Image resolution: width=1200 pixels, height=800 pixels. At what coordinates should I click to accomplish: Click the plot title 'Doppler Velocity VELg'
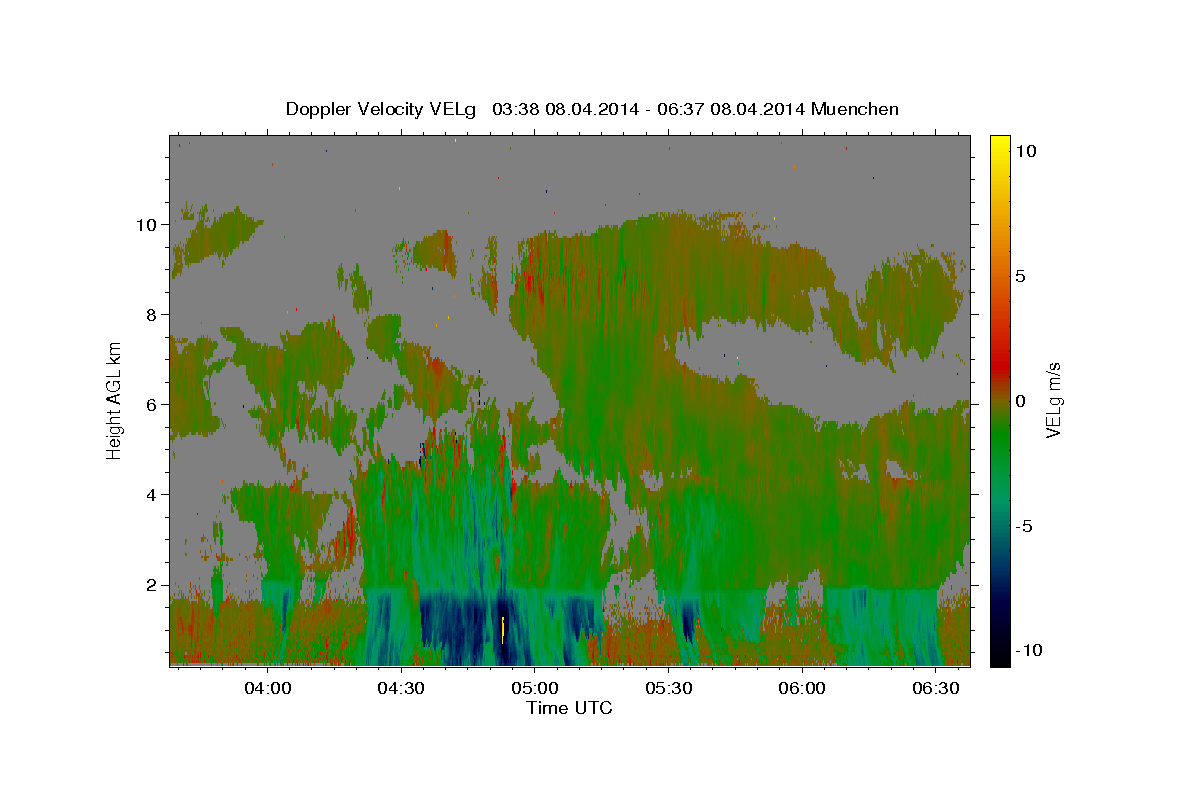(x=383, y=109)
